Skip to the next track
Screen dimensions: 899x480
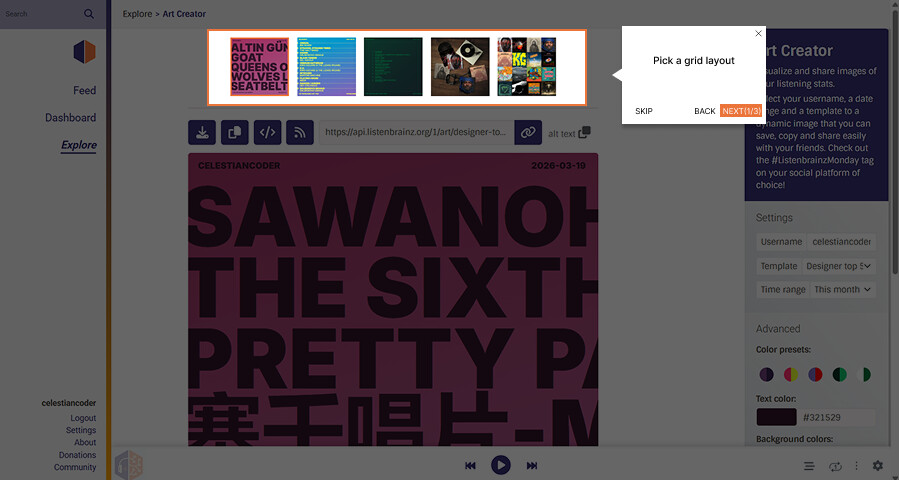[532, 466]
